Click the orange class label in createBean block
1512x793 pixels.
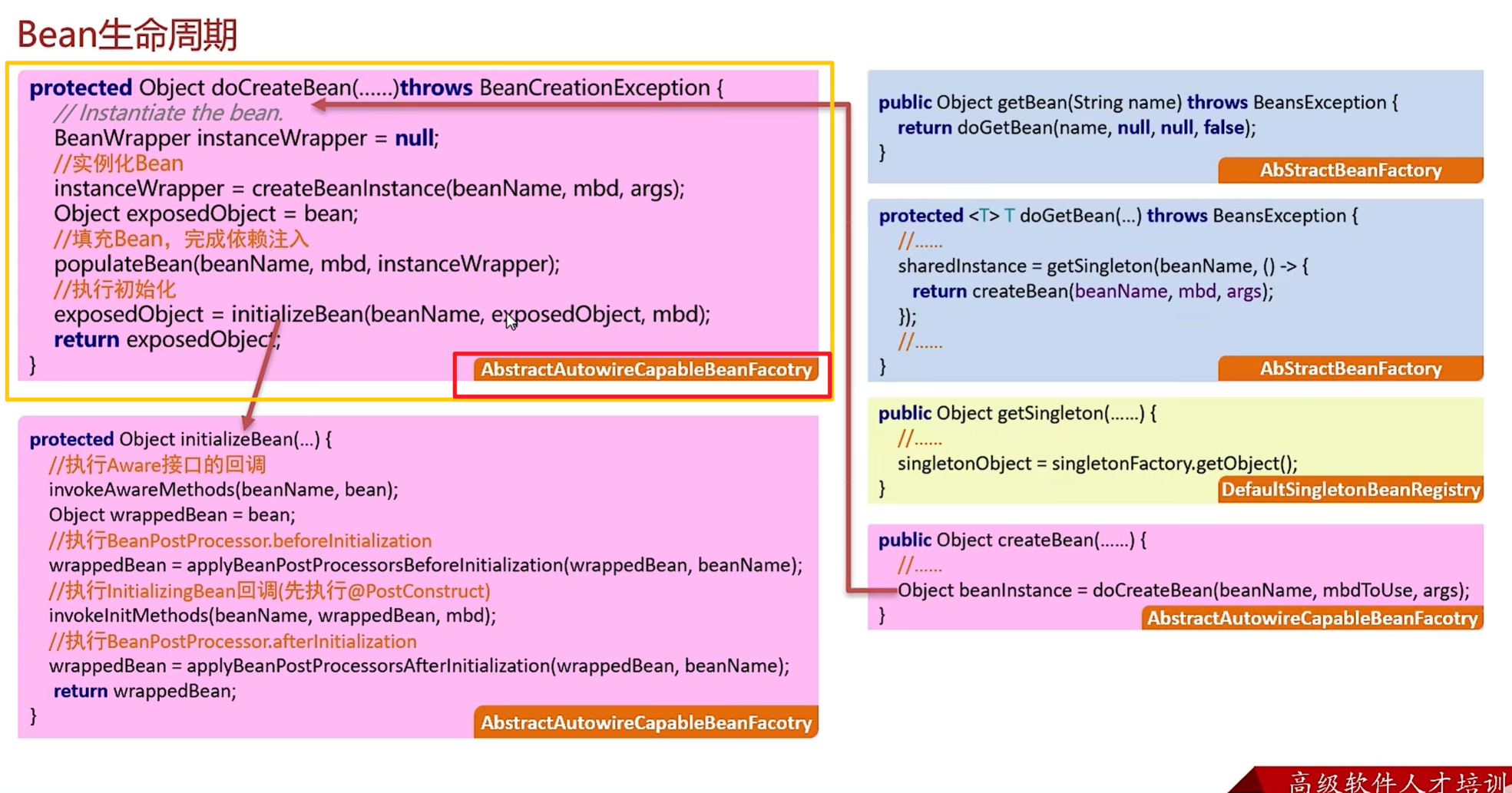point(1312,619)
